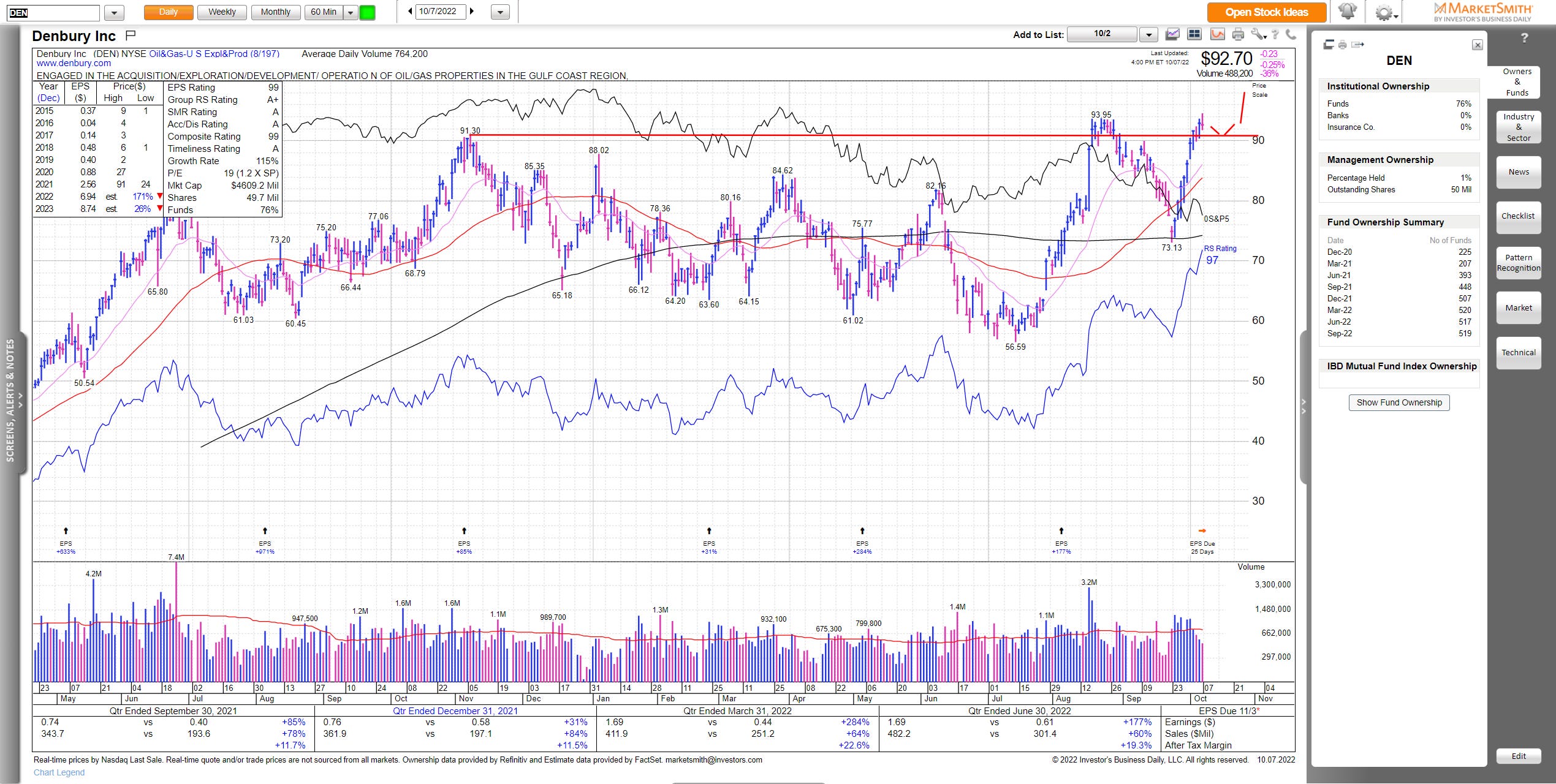1556x784 pixels.
Task: Click the 2023 EPS estimate 26% value
Action: (142, 209)
